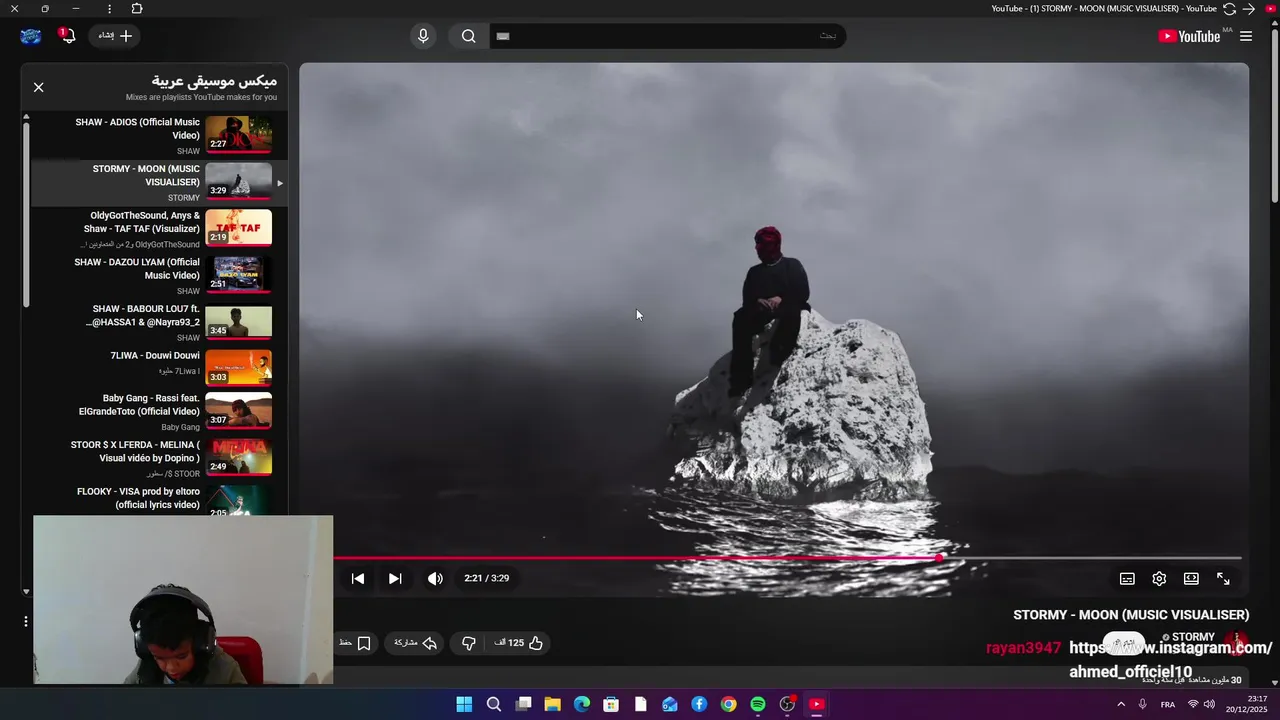
Task: Select the STORMY - MOON thumbnail in the mix
Action: (x=238, y=181)
